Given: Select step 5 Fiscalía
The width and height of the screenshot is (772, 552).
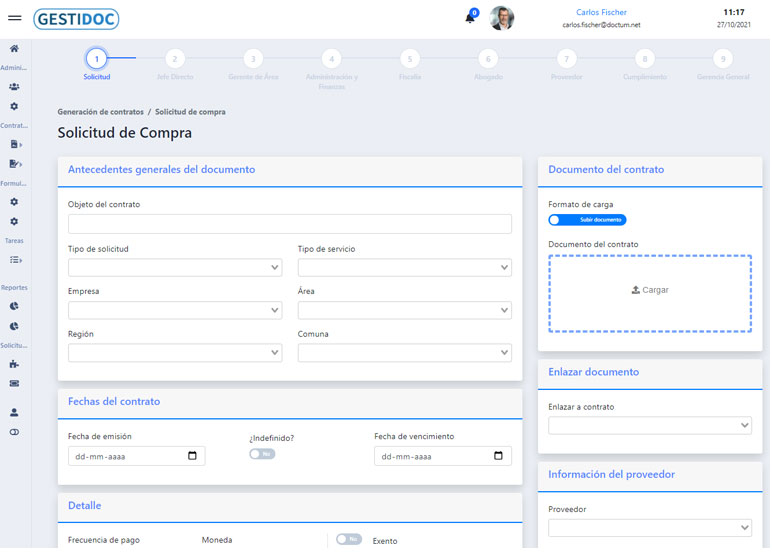Looking at the screenshot, I should click(x=410, y=59).
